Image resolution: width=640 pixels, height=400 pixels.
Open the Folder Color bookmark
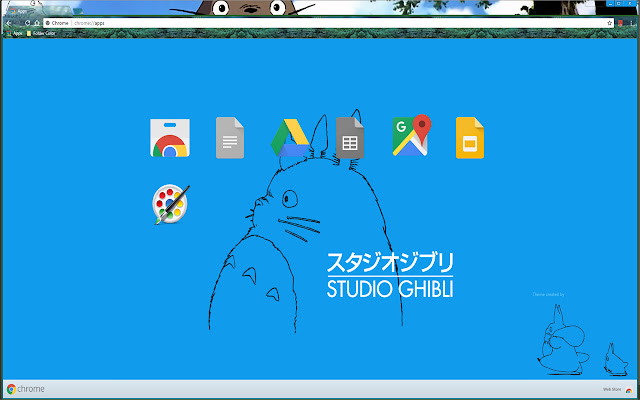[41, 33]
